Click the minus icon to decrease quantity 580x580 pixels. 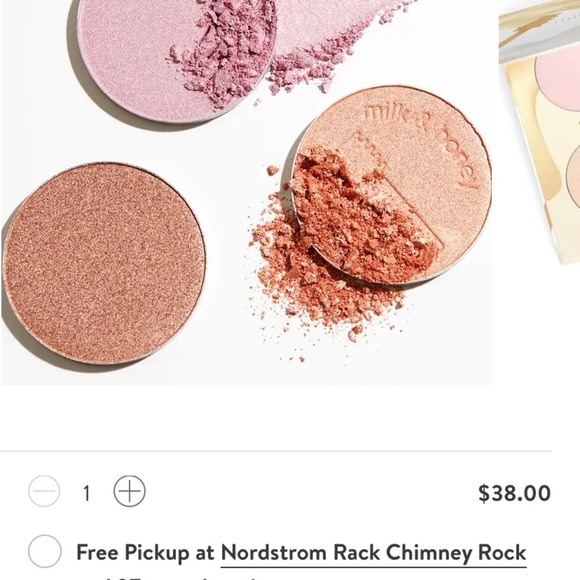[x=44, y=491]
